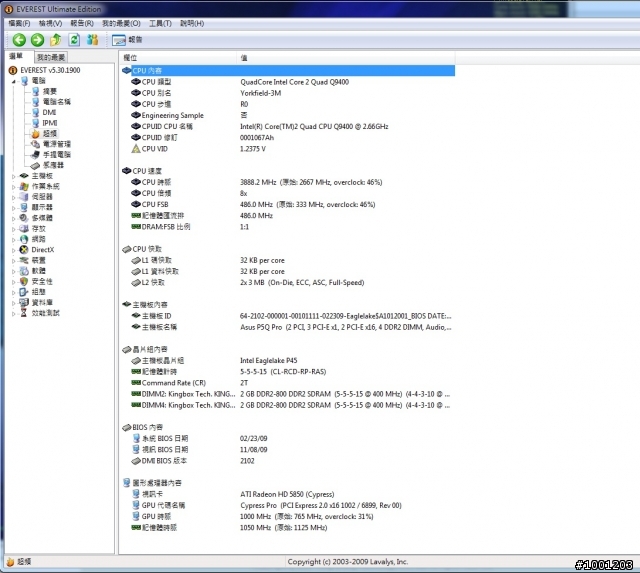Click the green Back arrow toolbar icon
640x573 pixels.
[19, 40]
